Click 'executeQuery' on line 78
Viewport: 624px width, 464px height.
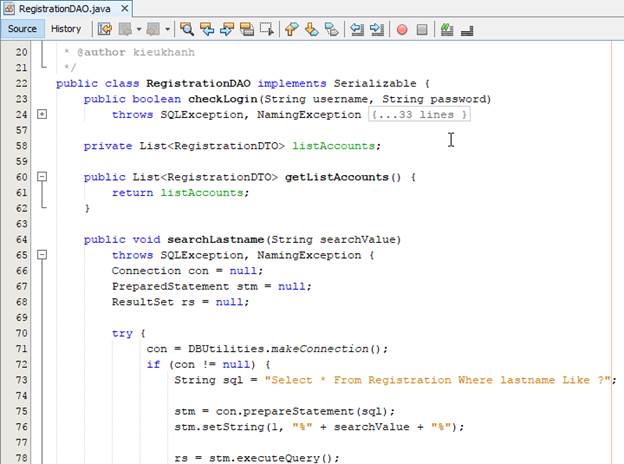[278, 458]
